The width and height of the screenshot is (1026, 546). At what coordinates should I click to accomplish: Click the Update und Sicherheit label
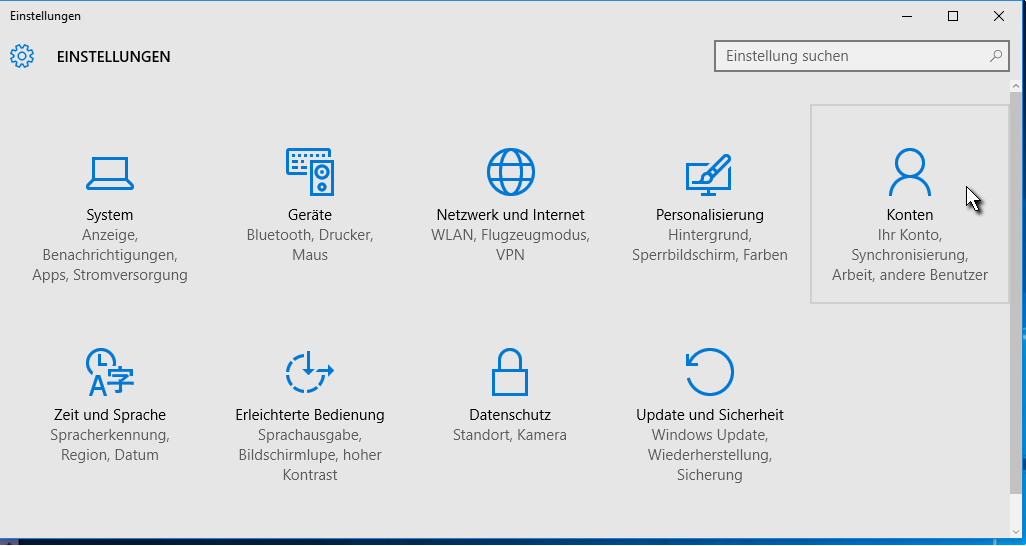709,415
